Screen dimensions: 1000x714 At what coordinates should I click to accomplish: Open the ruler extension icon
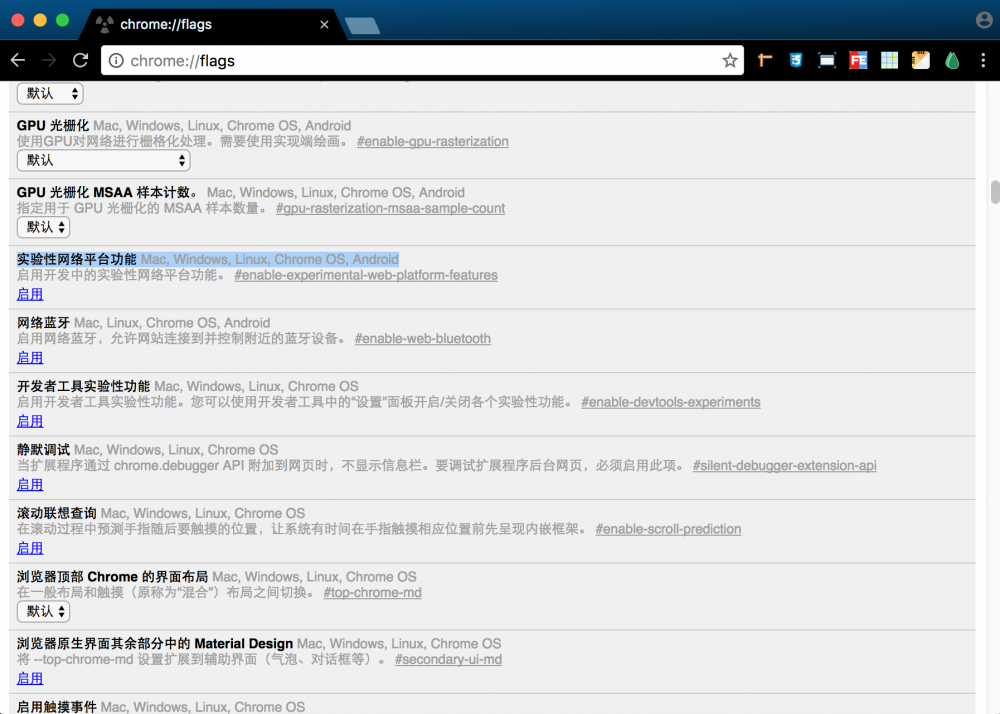click(x=765, y=61)
